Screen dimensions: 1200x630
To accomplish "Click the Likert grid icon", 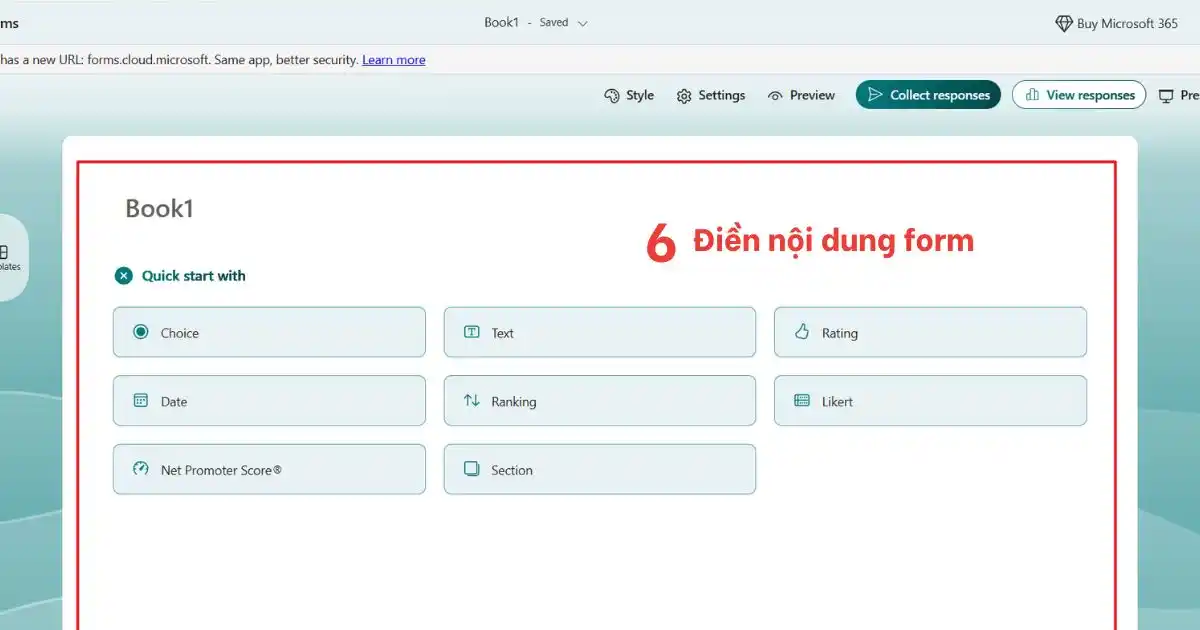I will point(802,400).
